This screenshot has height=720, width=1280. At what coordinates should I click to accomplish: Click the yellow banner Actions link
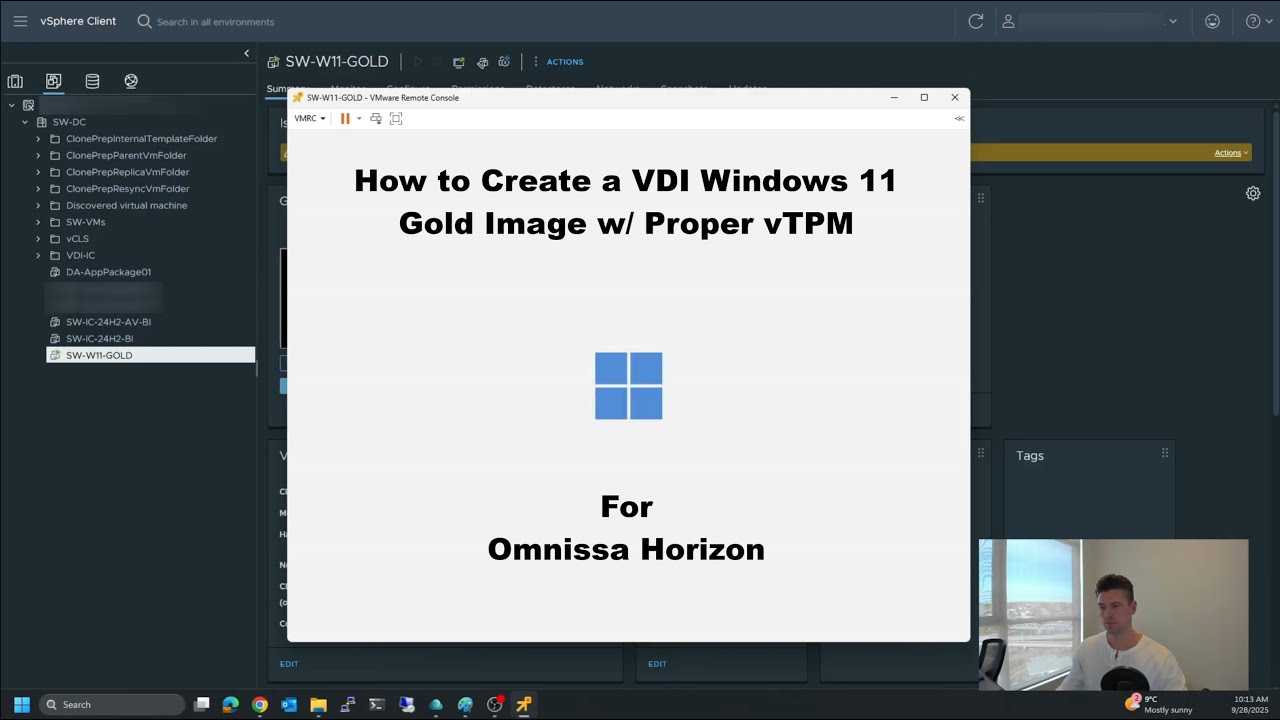1231,153
